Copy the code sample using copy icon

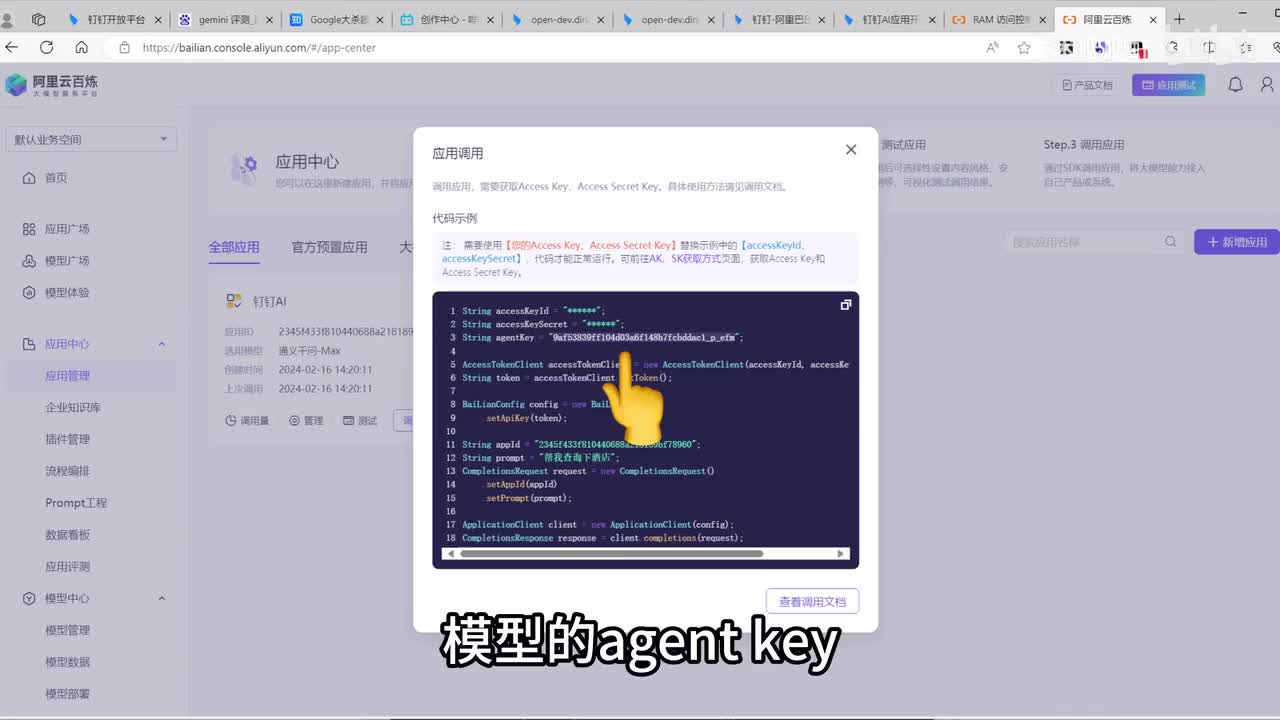pos(845,305)
